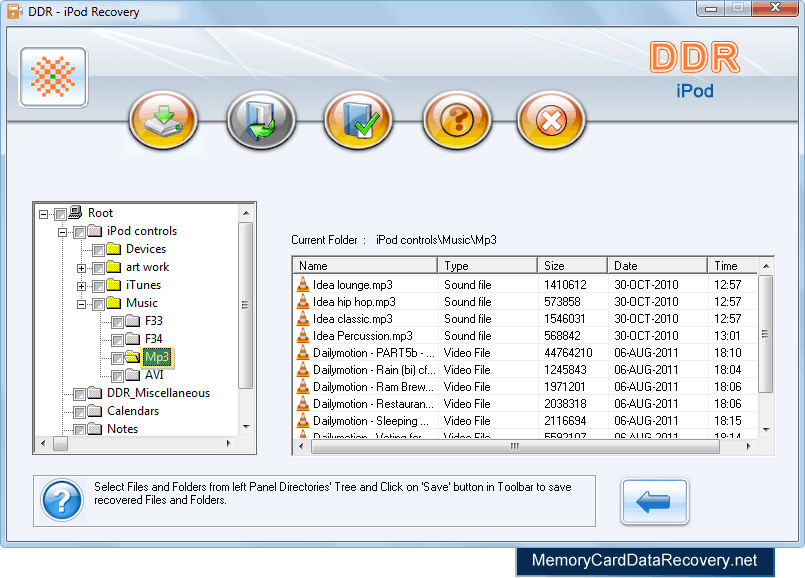Click VLC icon beside Dailymotion - Ram Brew
Image resolution: width=805 pixels, height=578 pixels.
click(x=303, y=386)
